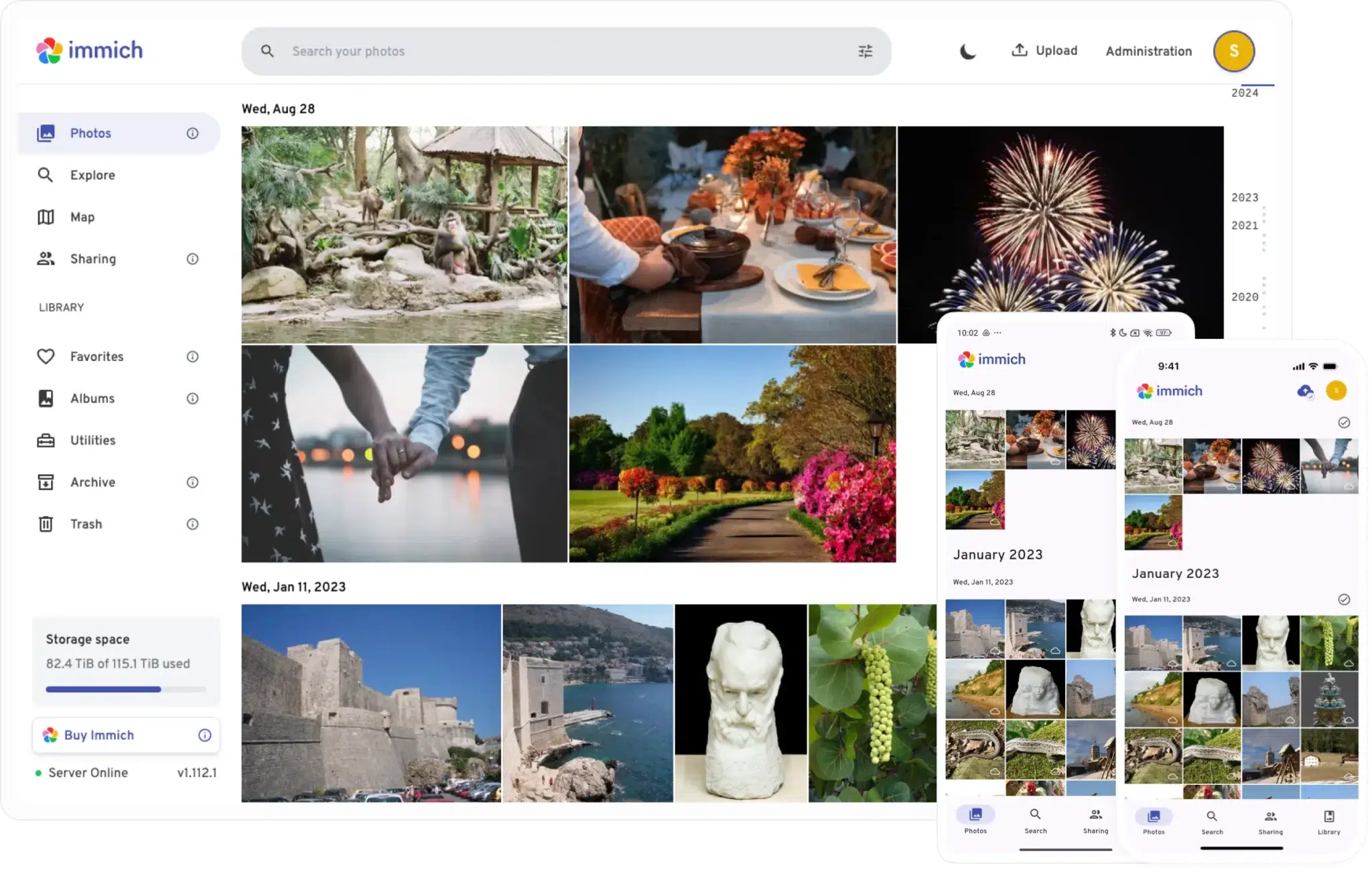
Task: Switch to Library tab on phone
Action: (x=1328, y=822)
